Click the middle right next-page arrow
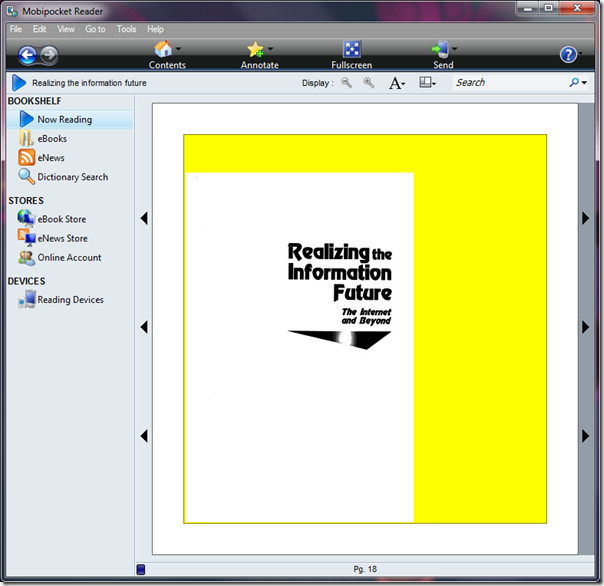 (586, 327)
